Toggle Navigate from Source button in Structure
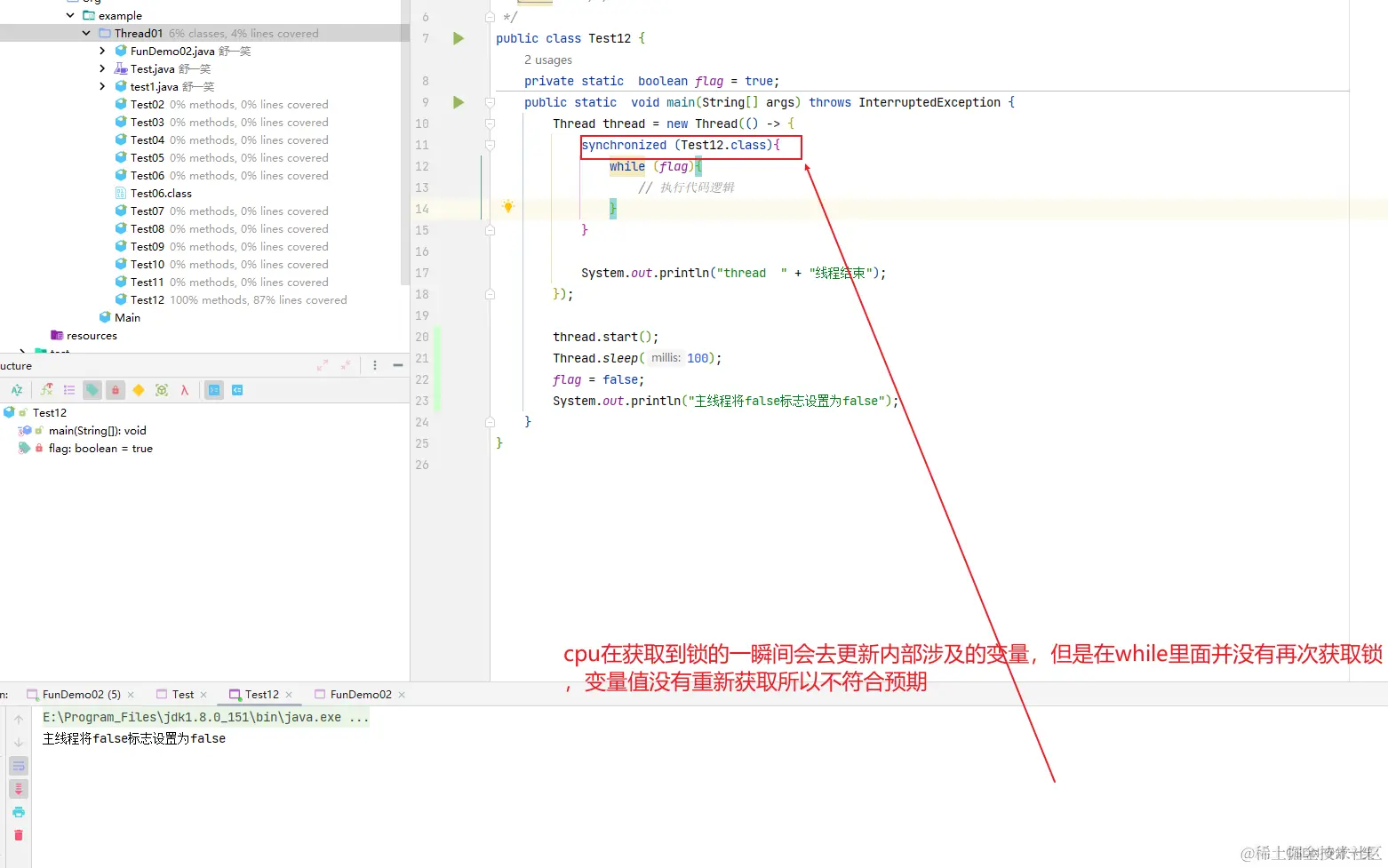1388x868 pixels. tap(237, 390)
